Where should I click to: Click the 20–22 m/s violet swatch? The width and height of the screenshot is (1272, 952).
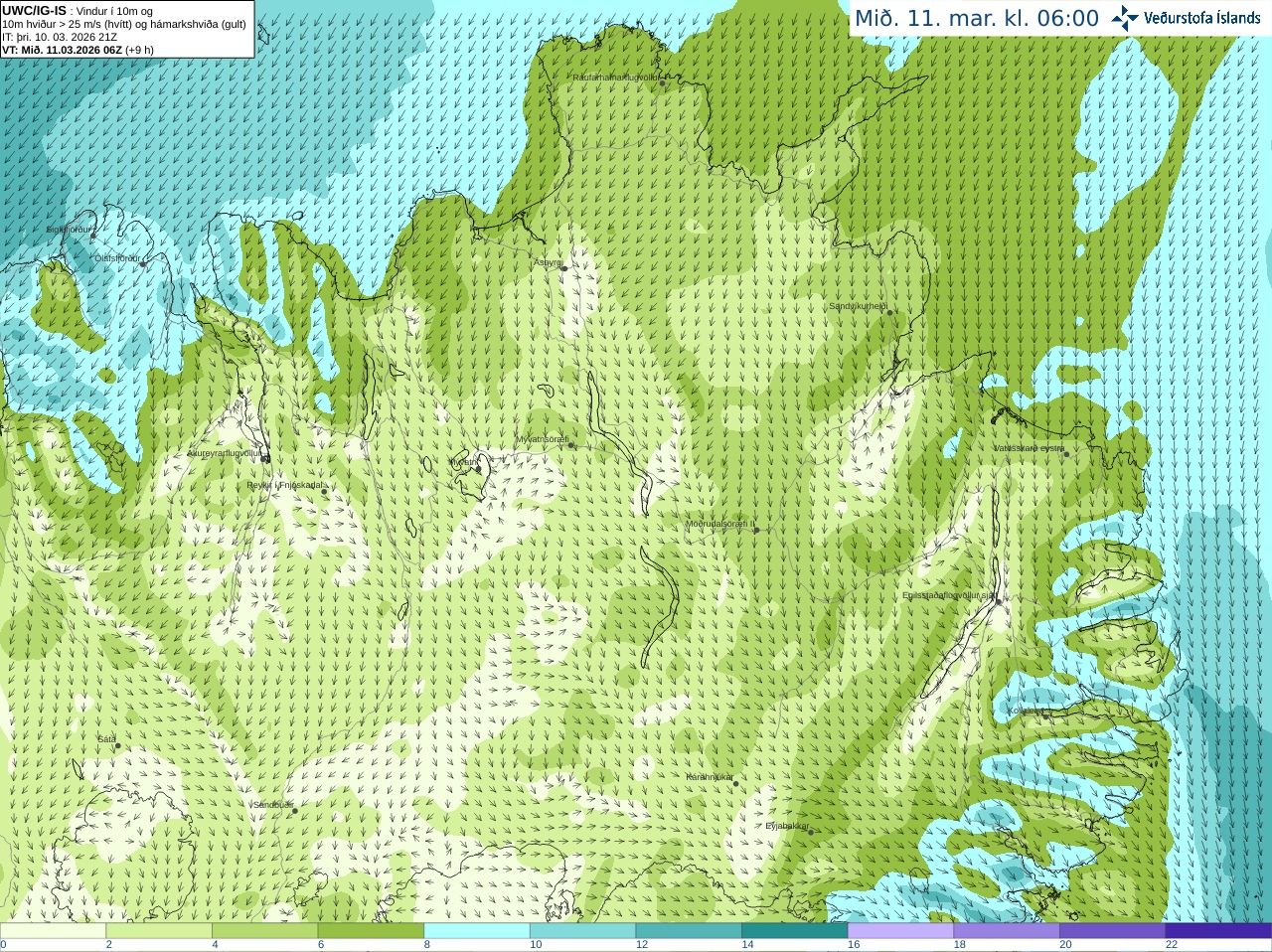1113,931
